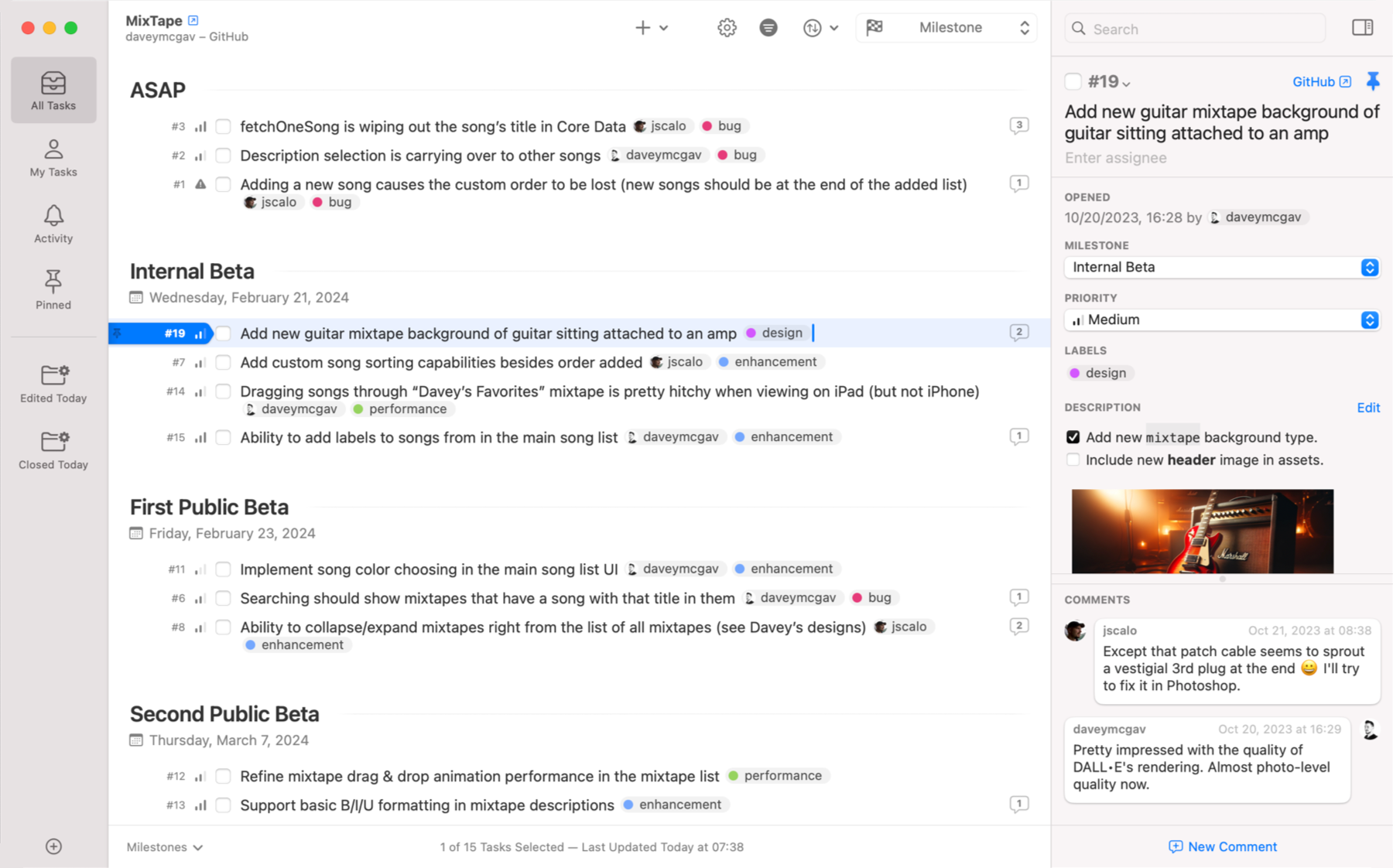The image size is (1393, 868).
Task: Click the New Comment button
Action: pos(1222,846)
